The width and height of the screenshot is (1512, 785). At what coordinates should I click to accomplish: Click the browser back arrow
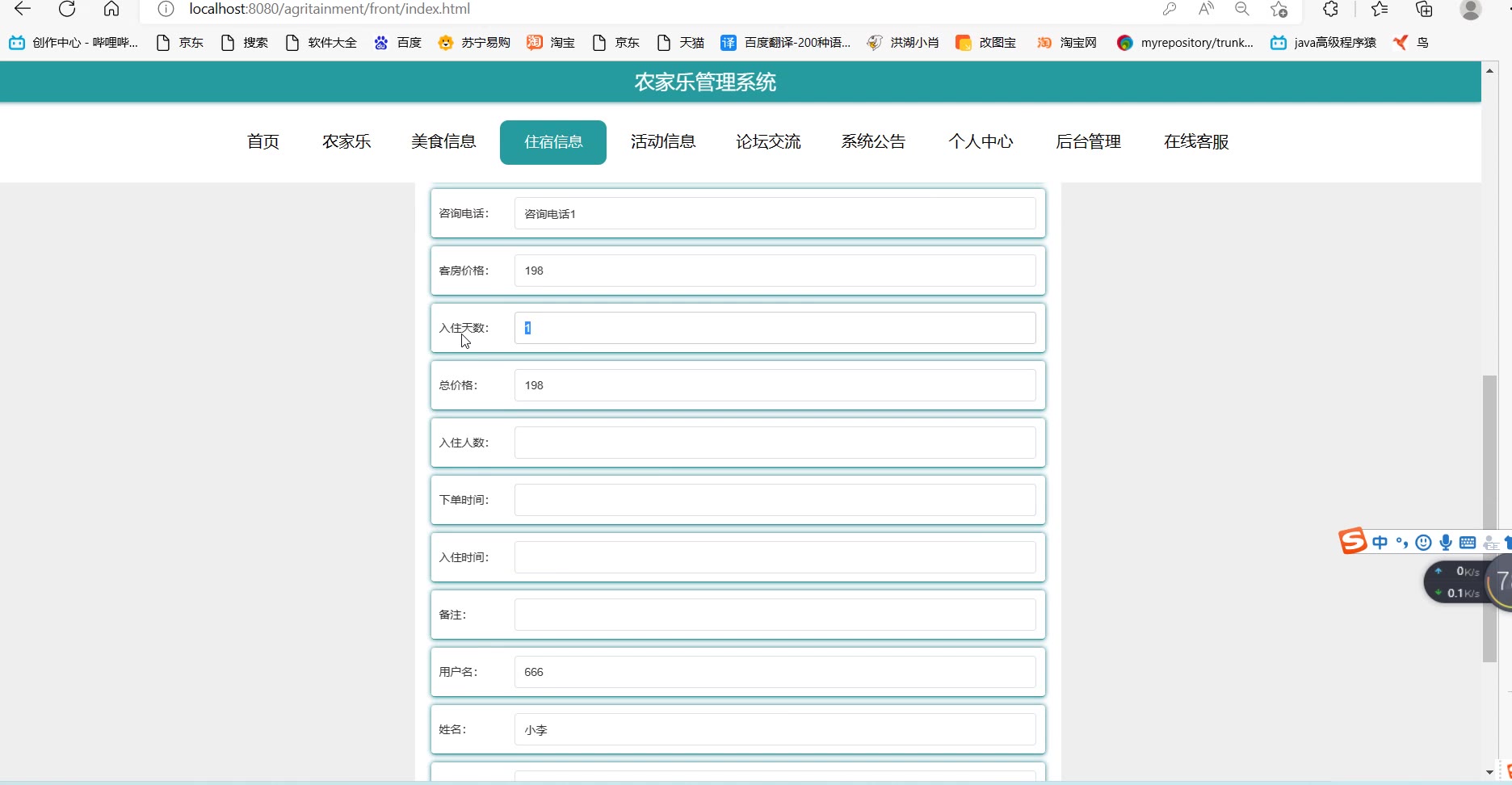pyautogui.click(x=23, y=9)
